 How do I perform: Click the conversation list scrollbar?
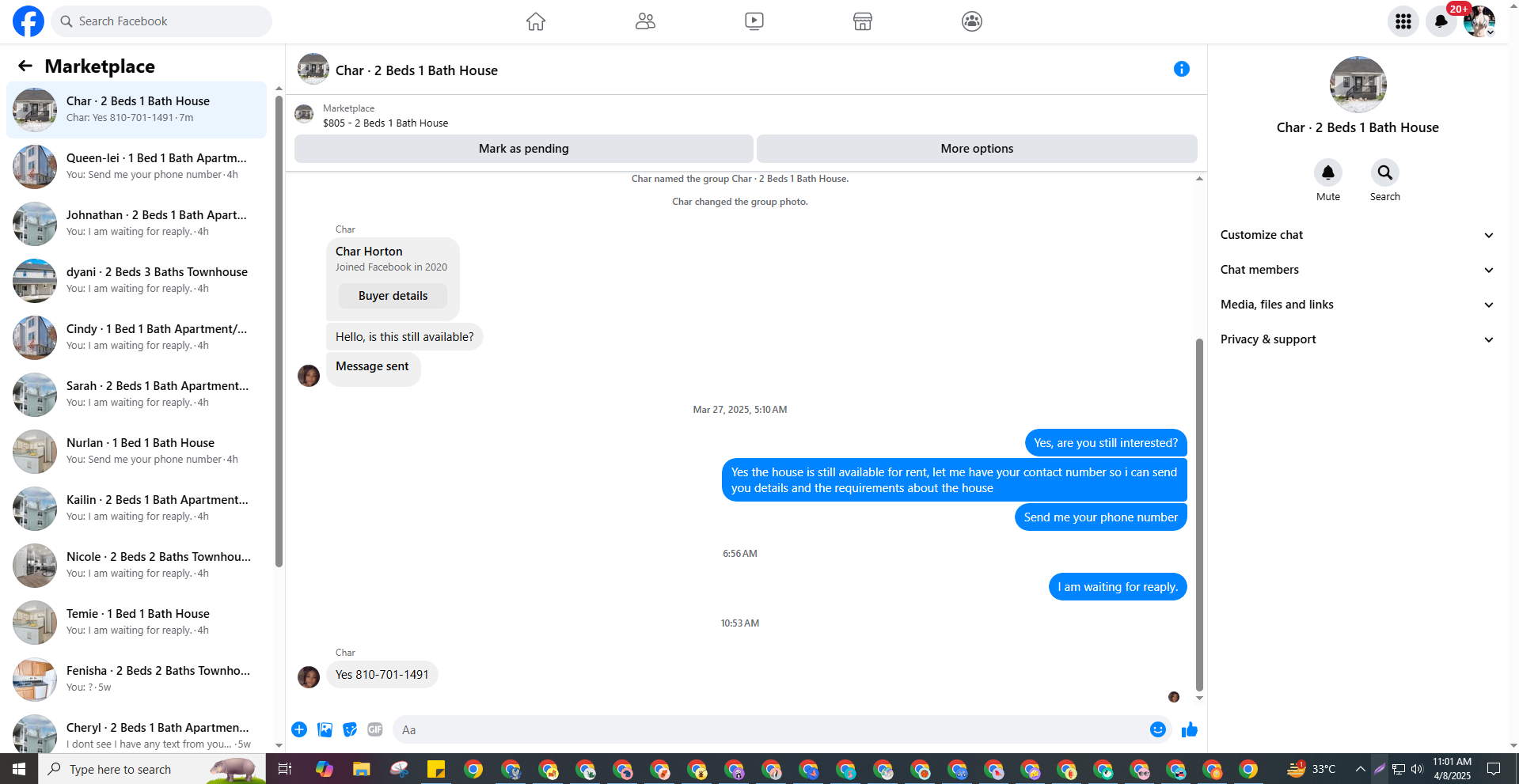click(x=279, y=331)
